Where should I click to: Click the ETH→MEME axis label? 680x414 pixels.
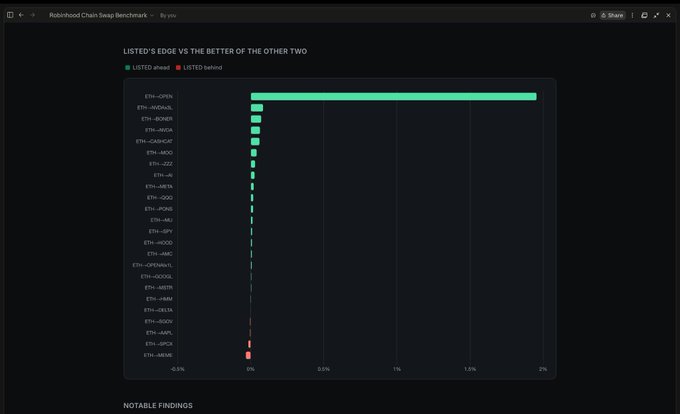pos(158,355)
